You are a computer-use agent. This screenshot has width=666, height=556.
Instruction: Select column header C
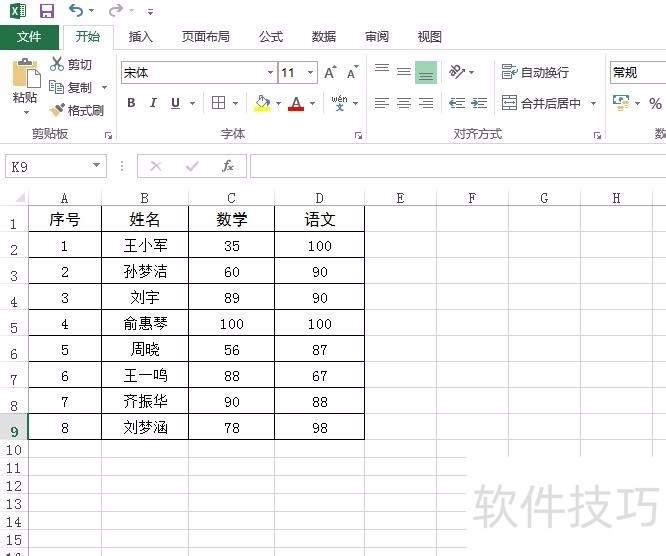(x=231, y=198)
